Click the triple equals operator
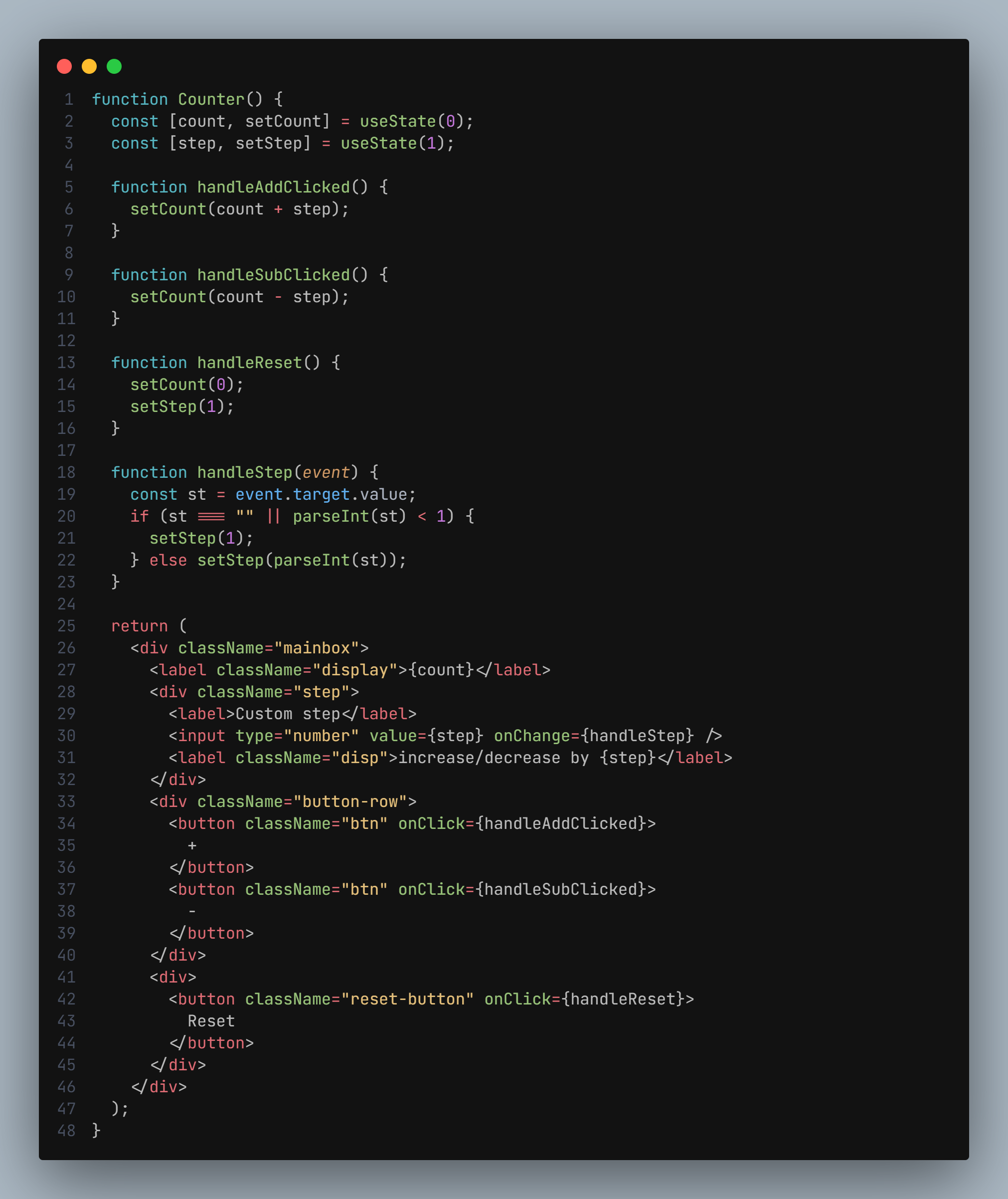Image resolution: width=1008 pixels, height=1199 pixels. point(211,516)
